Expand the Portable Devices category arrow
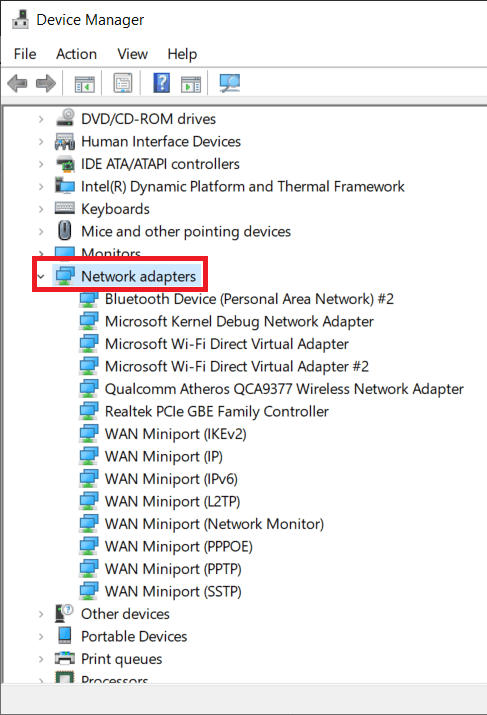This screenshot has height=715, width=487. 41,637
